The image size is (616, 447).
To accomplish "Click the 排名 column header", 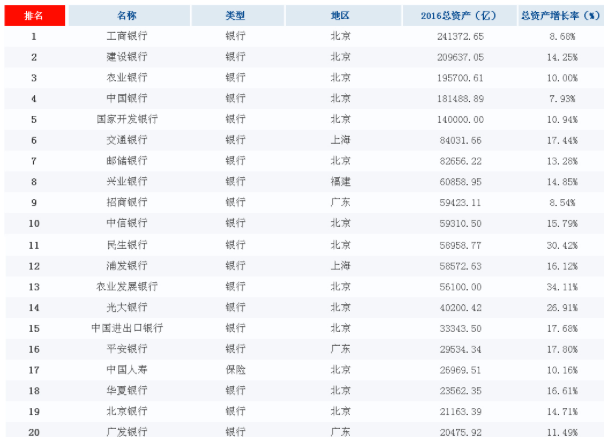I will (35, 16).
